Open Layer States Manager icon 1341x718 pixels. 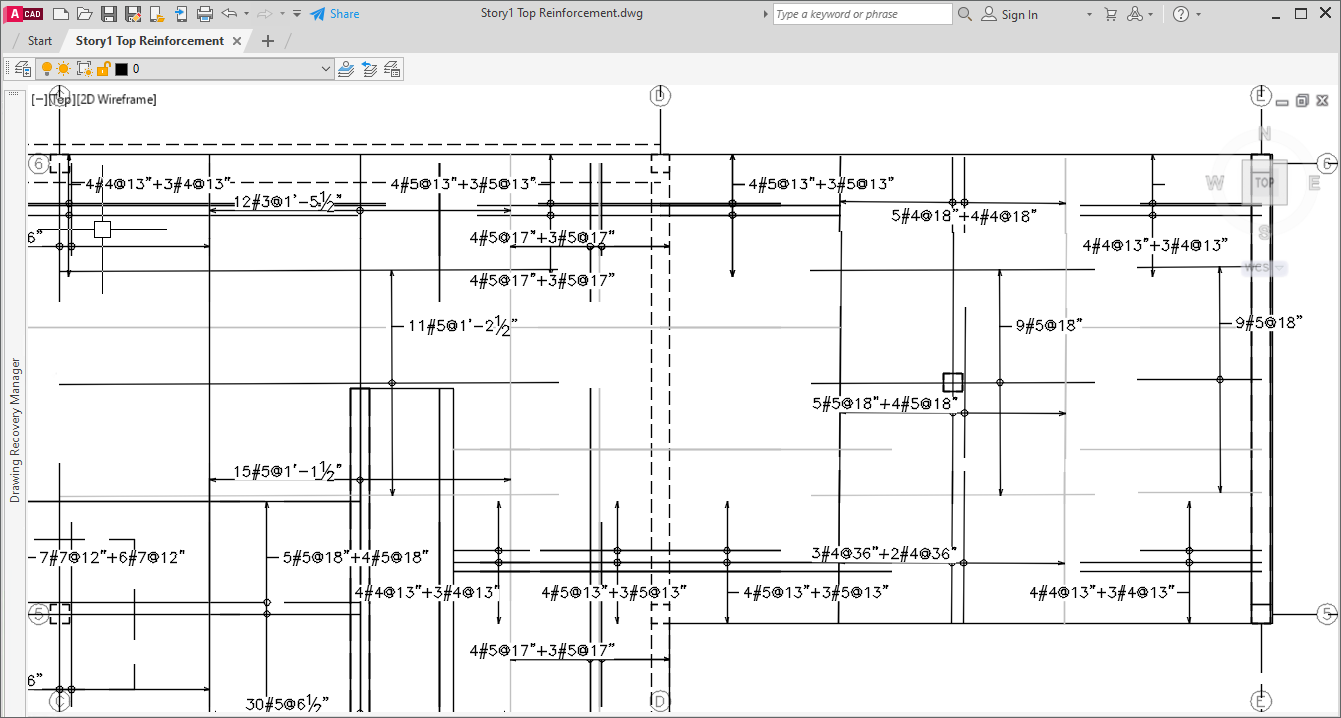point(392,69)
